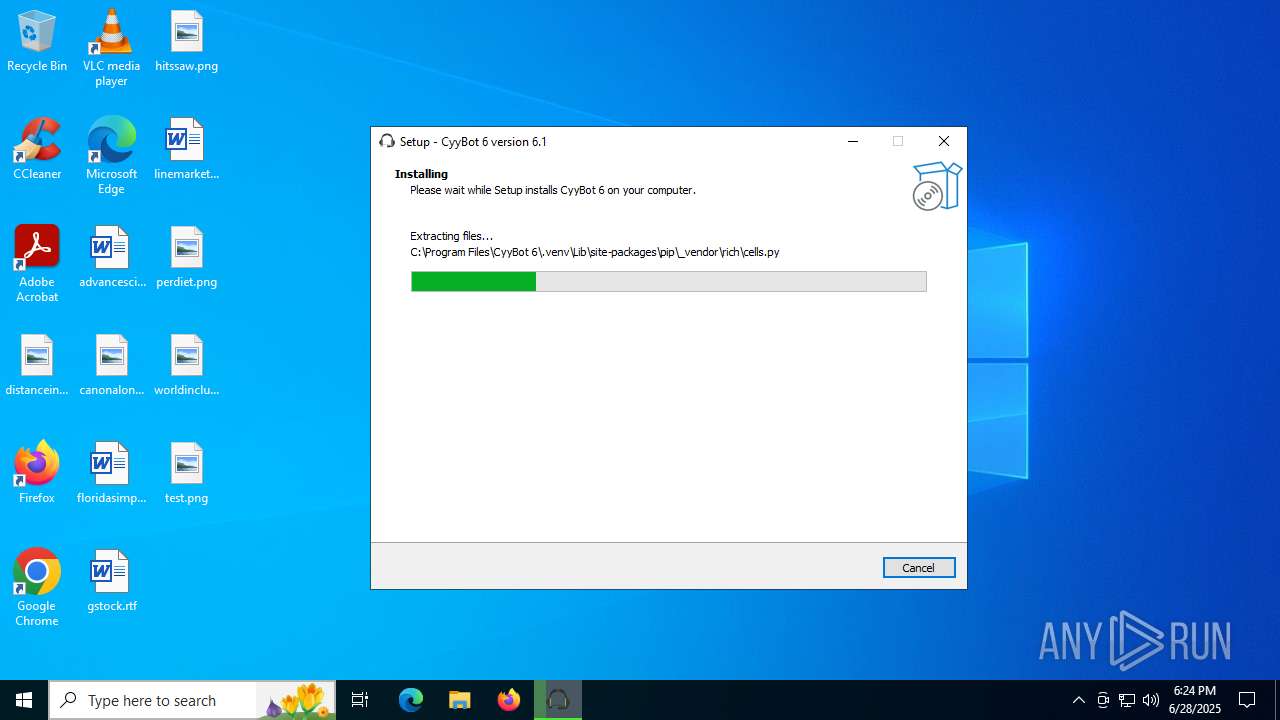Open Firefox from taskbar
Image resolution: width=1280 pixels, height=720 pixels.
tap(509, 700)
